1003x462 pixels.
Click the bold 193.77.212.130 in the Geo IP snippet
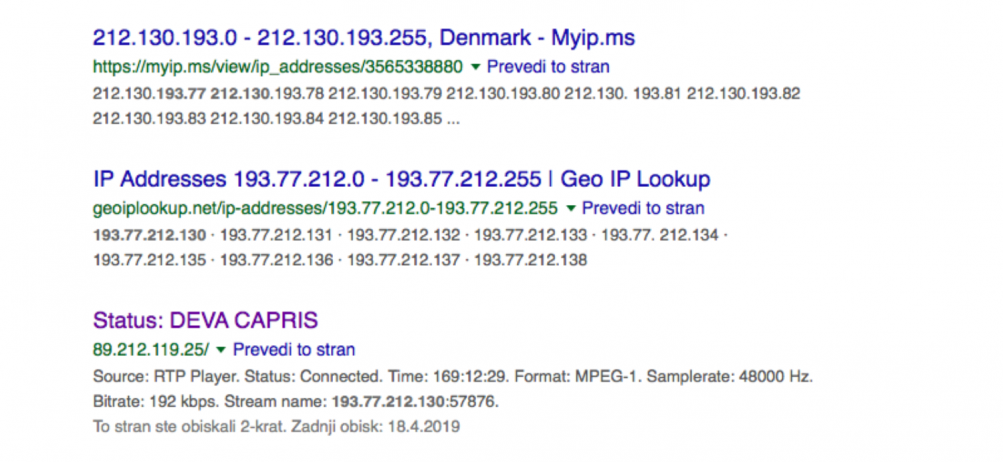150,235
